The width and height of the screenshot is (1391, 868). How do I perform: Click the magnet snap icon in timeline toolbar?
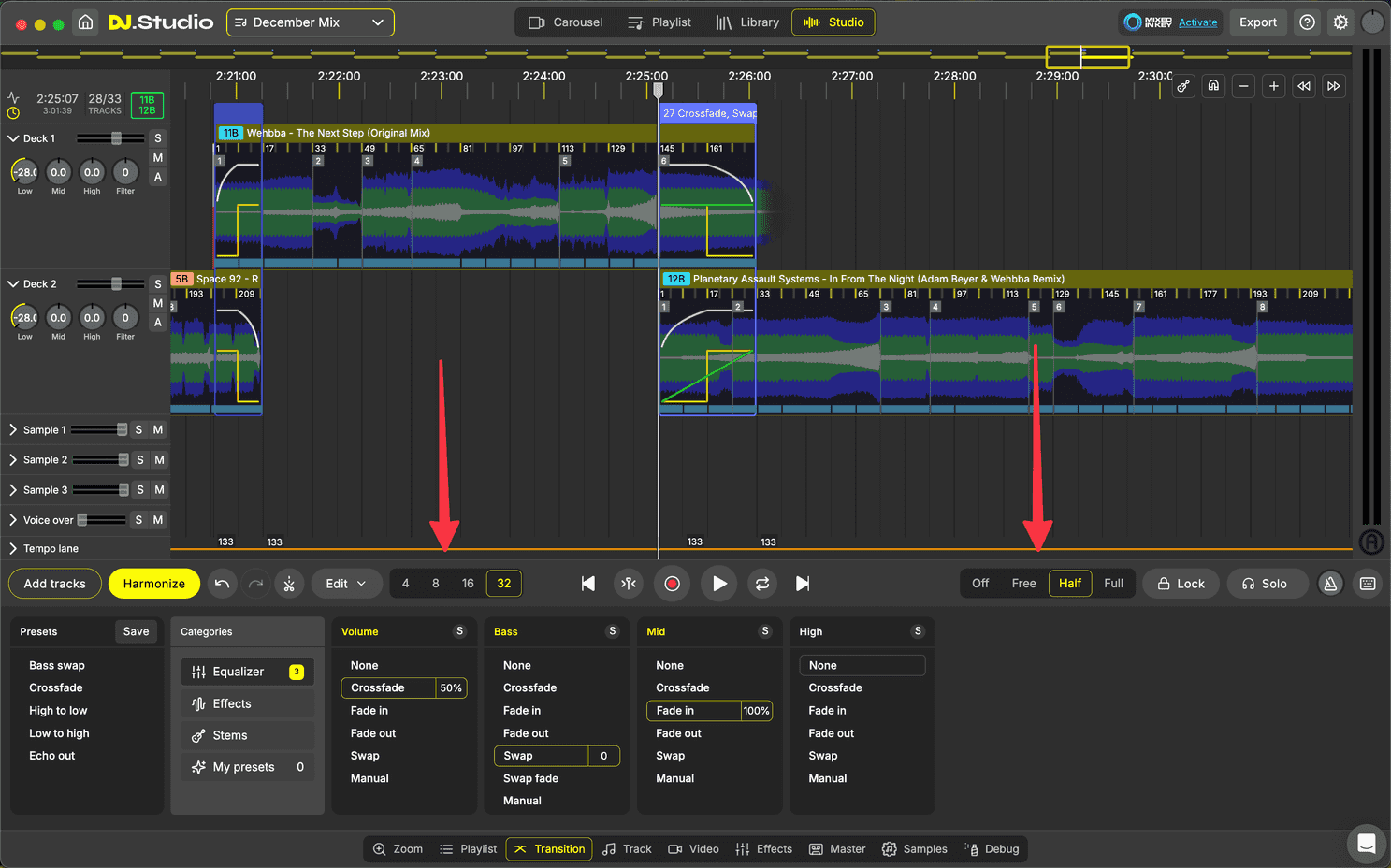[x=1213, y=86]
